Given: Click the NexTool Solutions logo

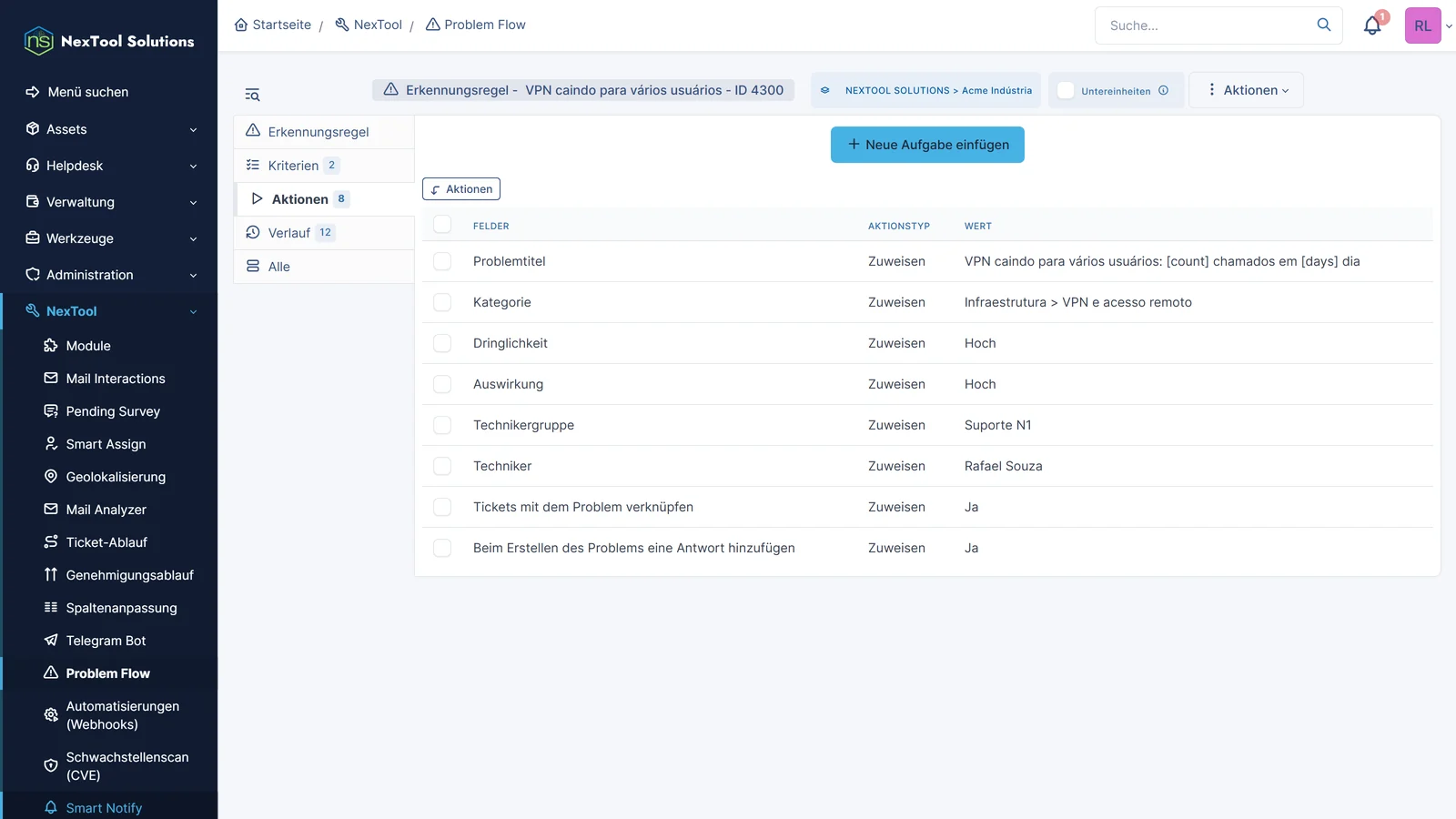Looking at the screenshot, I should pyautogui.click(x=109, y=41).
